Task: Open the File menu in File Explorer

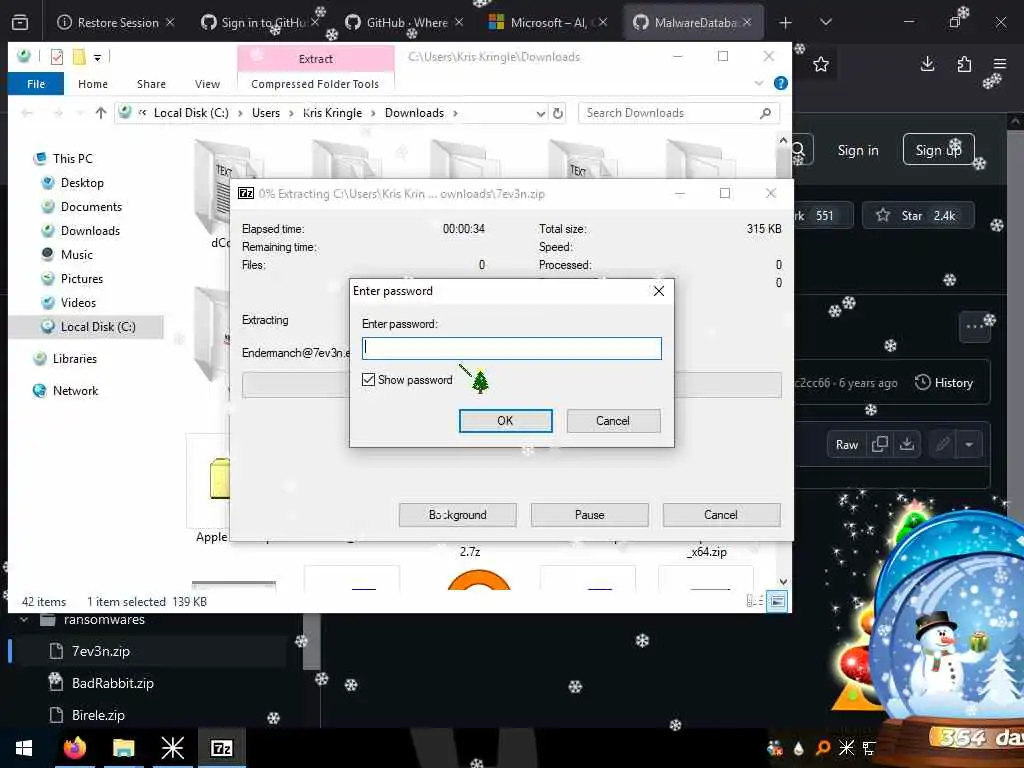Action: pos(36,84)
